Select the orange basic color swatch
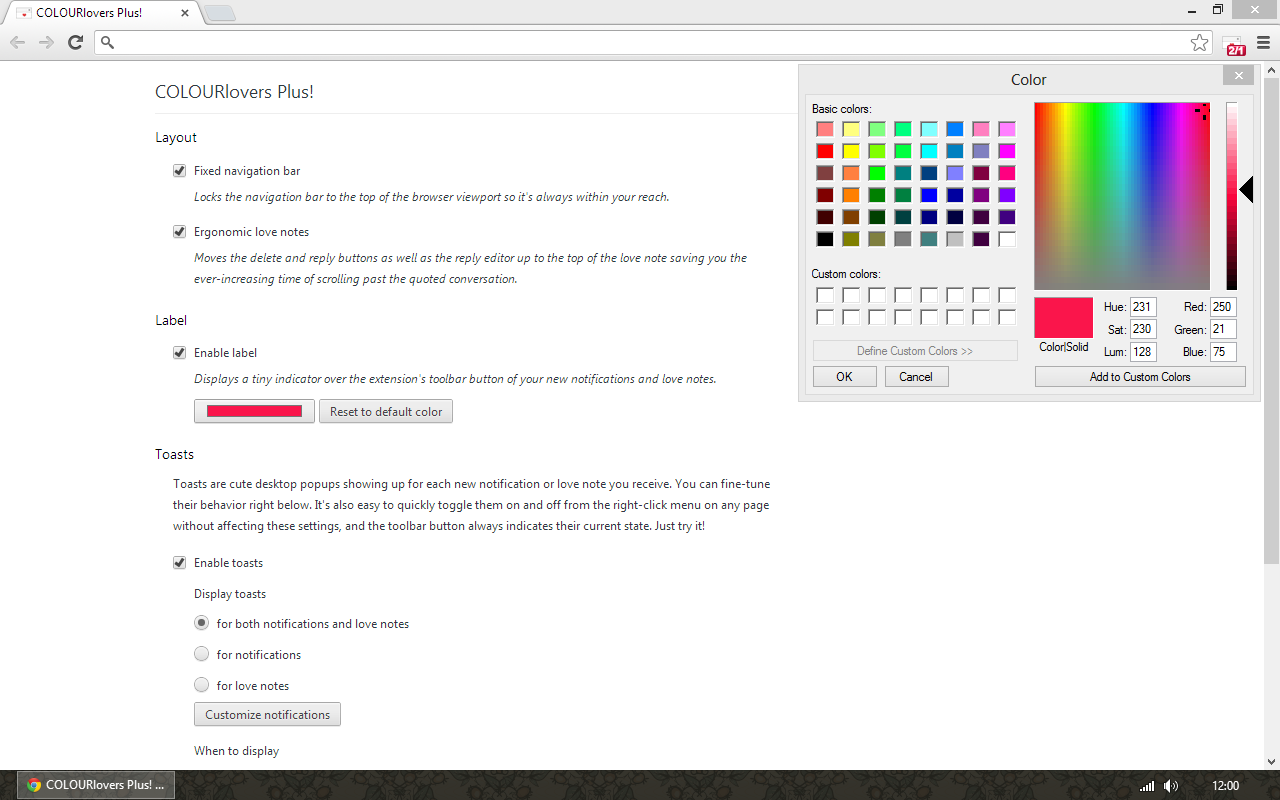1280x800 pixels. click(851, 195)
